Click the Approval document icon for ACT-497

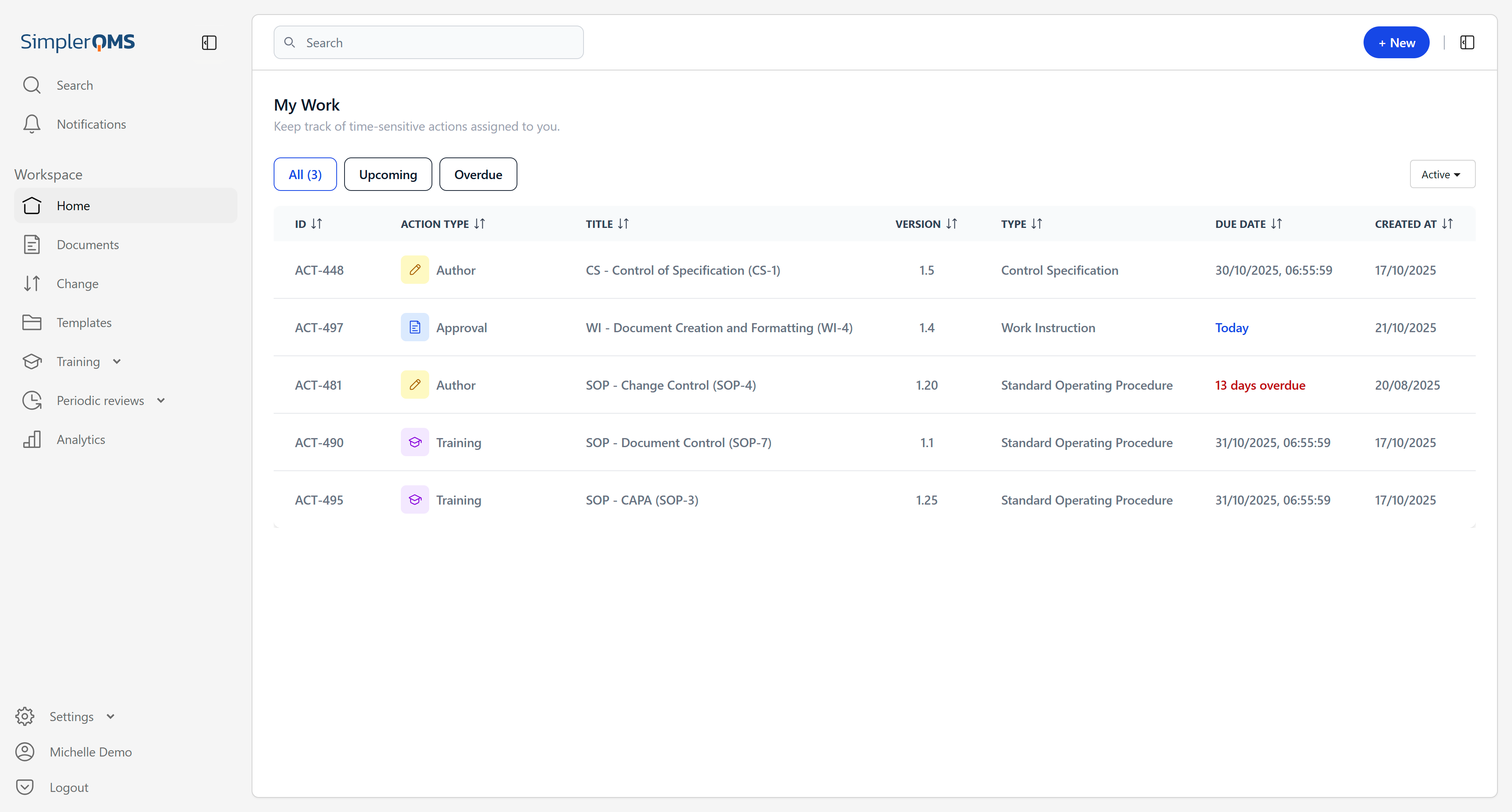point(414,327)
